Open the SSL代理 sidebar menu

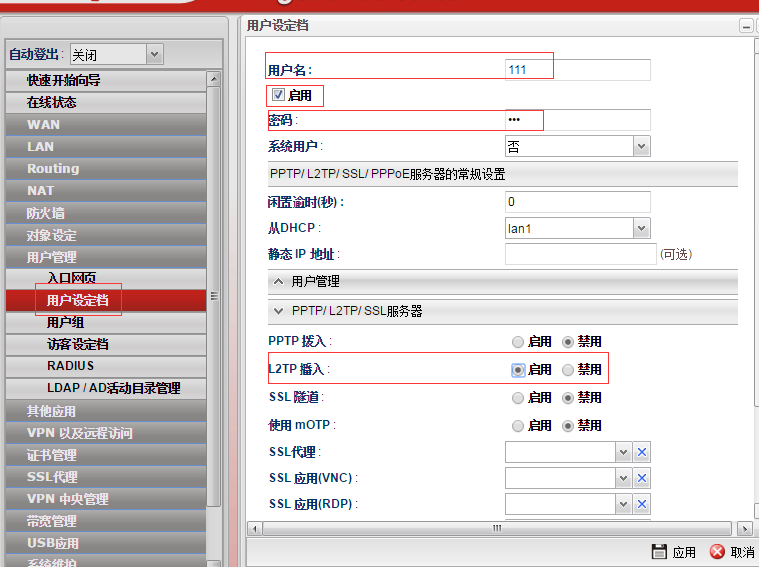point(106,477)
